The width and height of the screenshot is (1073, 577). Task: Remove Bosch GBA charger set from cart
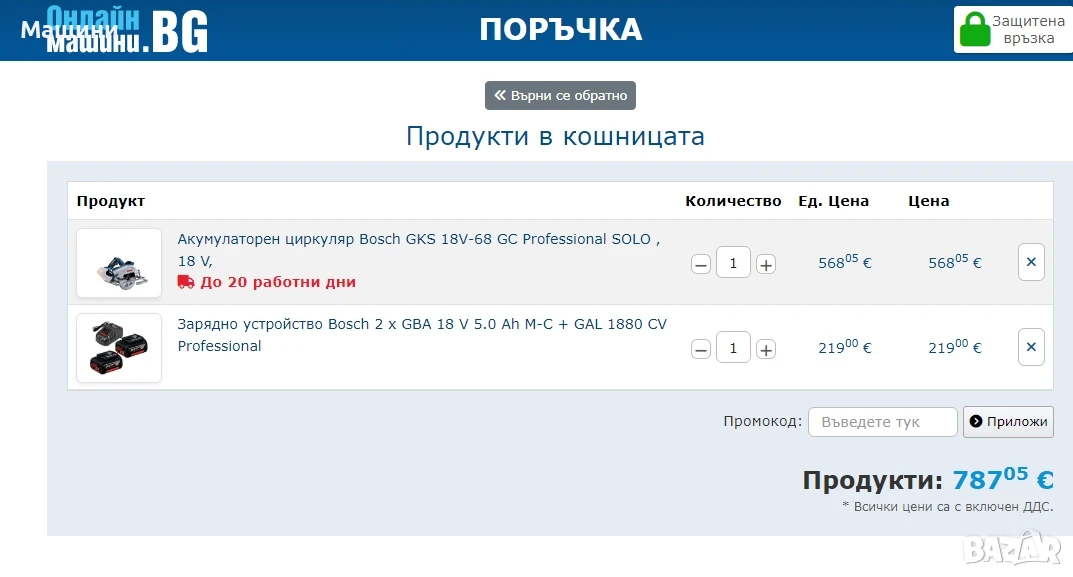coord(1031,347)
